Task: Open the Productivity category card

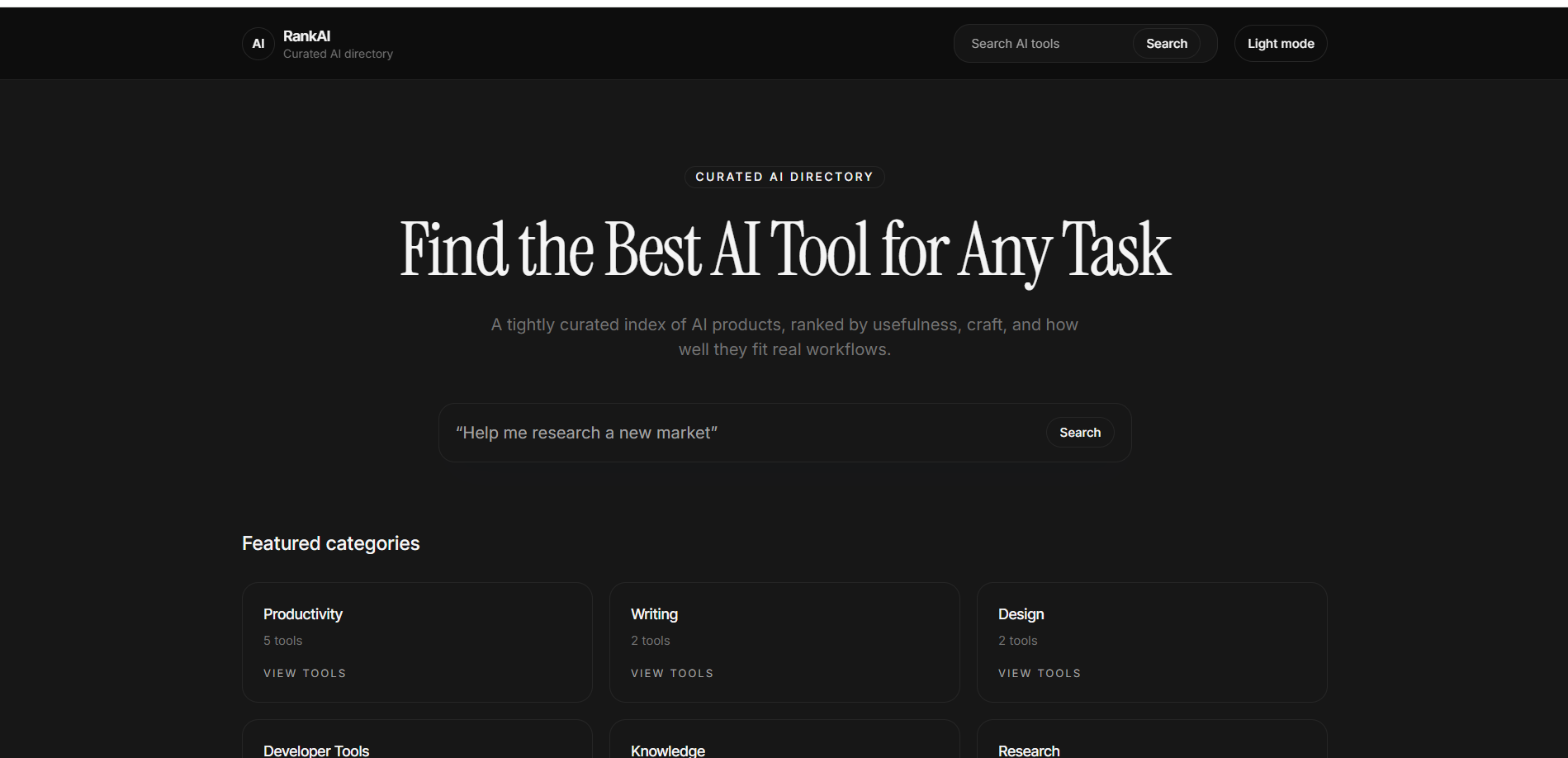Action: 417,642
